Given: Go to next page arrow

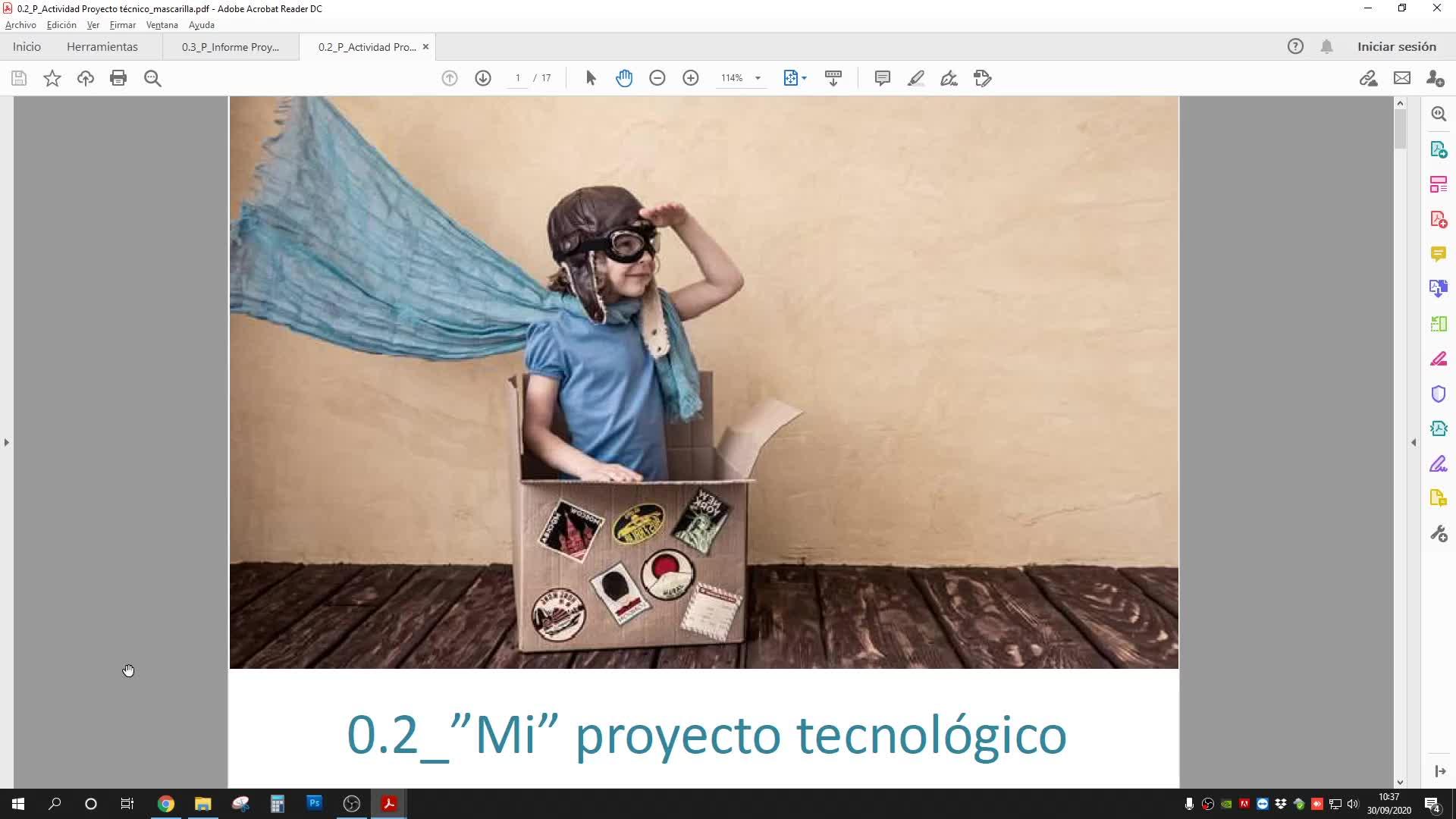Looking at the screenshot, I should (483, 78).
